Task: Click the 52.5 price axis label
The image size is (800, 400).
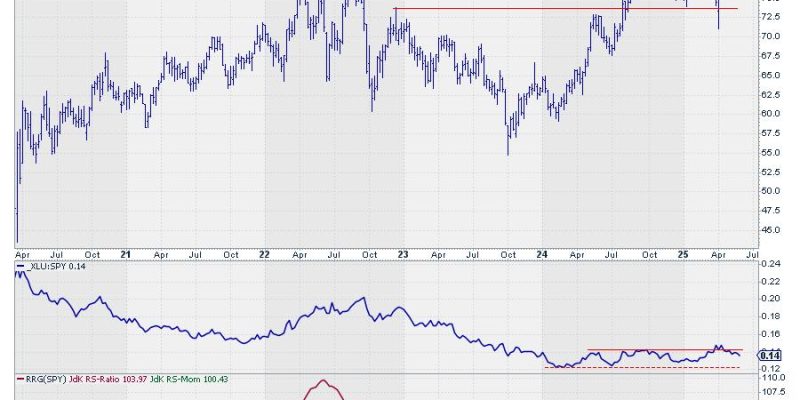Action: (x=770, y=172)
